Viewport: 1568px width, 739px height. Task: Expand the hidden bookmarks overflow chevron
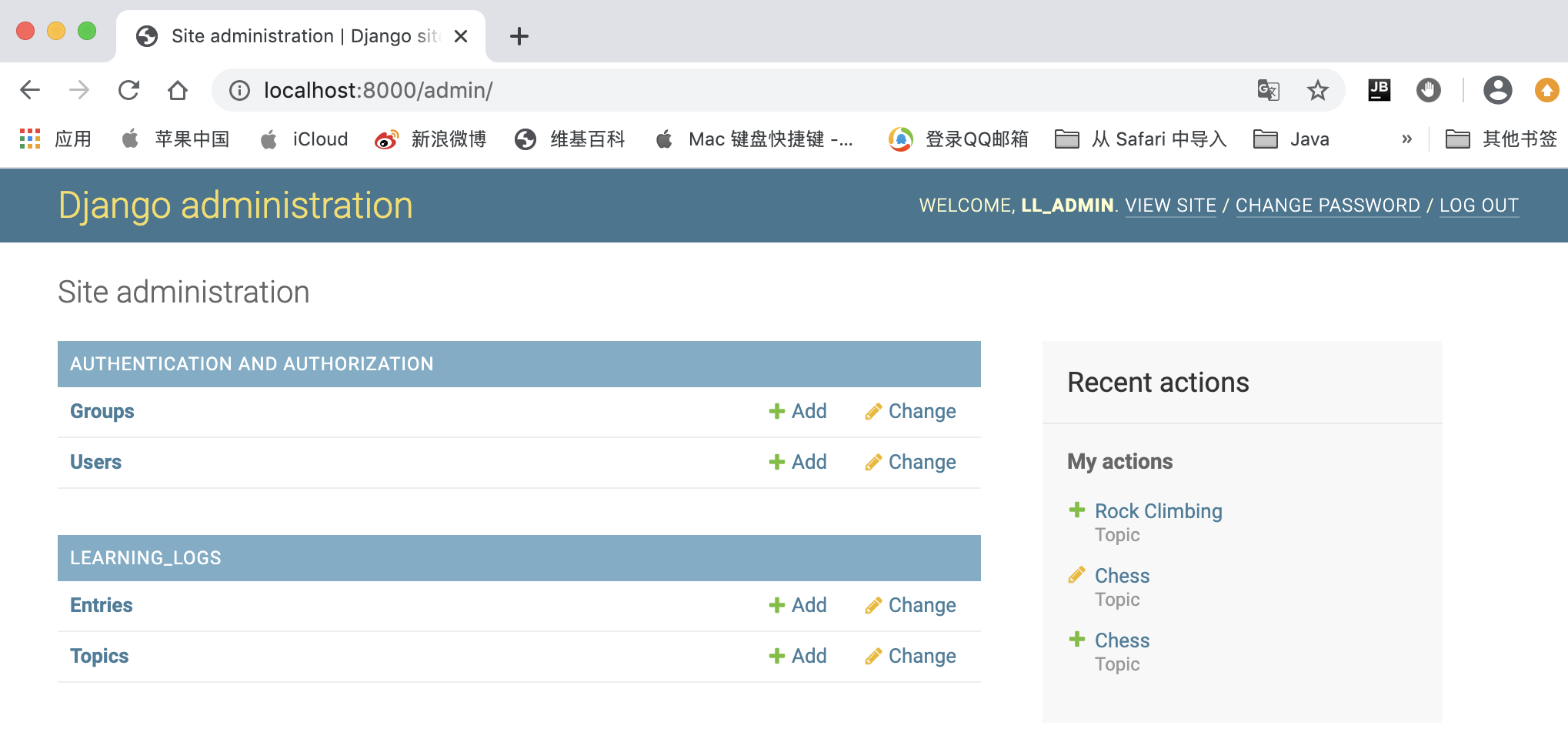[1406, 139]
